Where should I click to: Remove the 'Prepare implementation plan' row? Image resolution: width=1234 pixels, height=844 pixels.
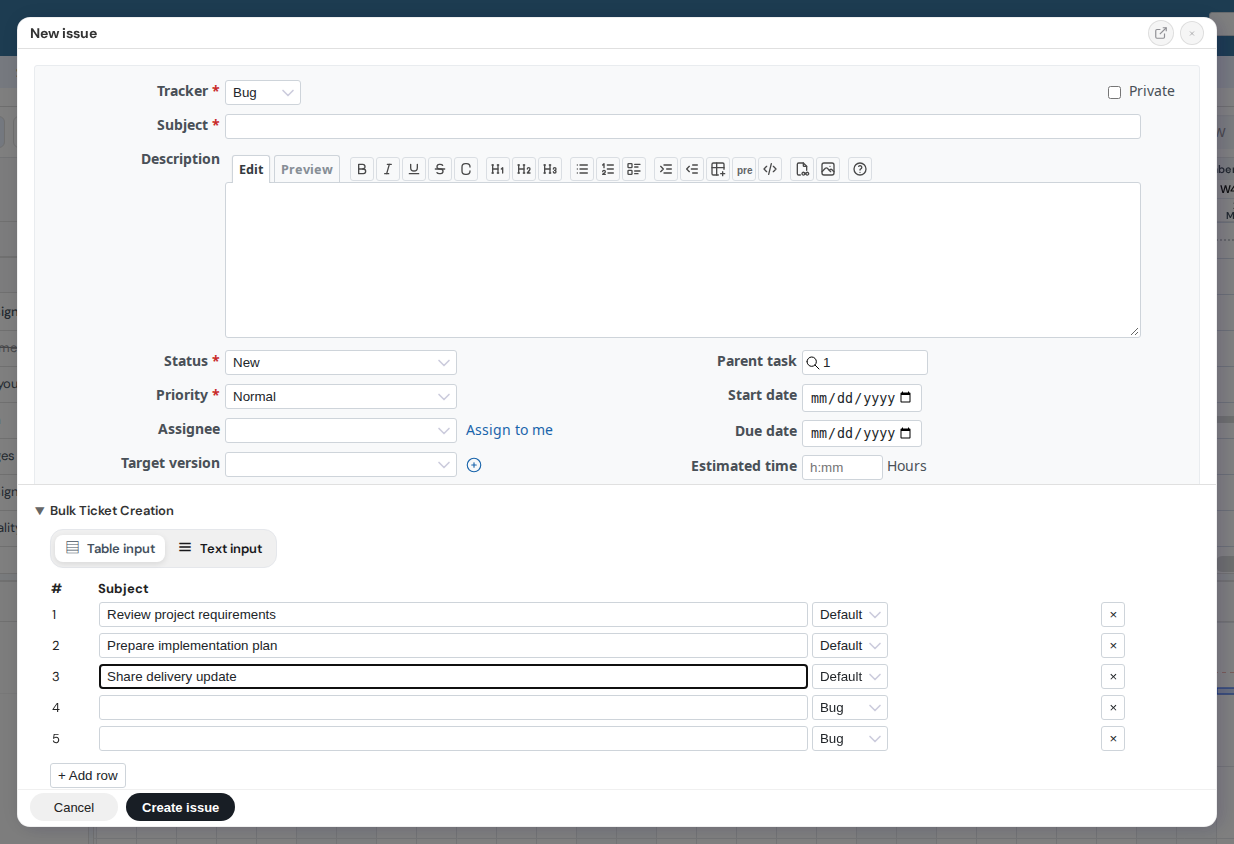click(1113, 646)
